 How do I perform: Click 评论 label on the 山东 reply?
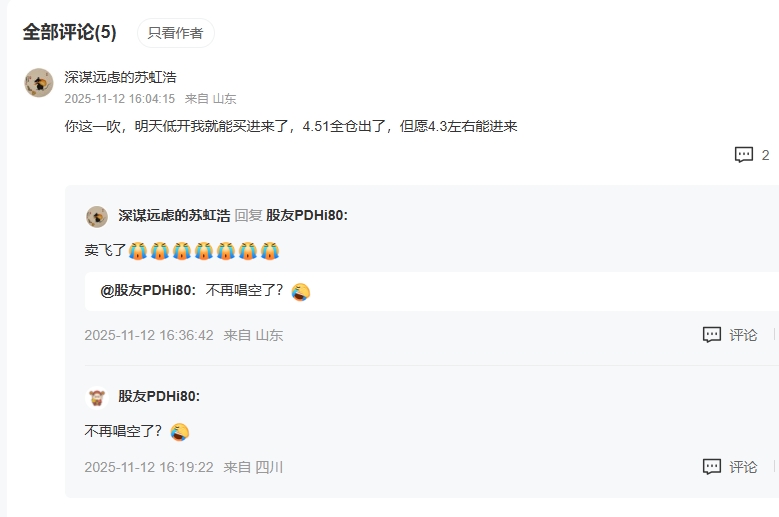[743, 335]
